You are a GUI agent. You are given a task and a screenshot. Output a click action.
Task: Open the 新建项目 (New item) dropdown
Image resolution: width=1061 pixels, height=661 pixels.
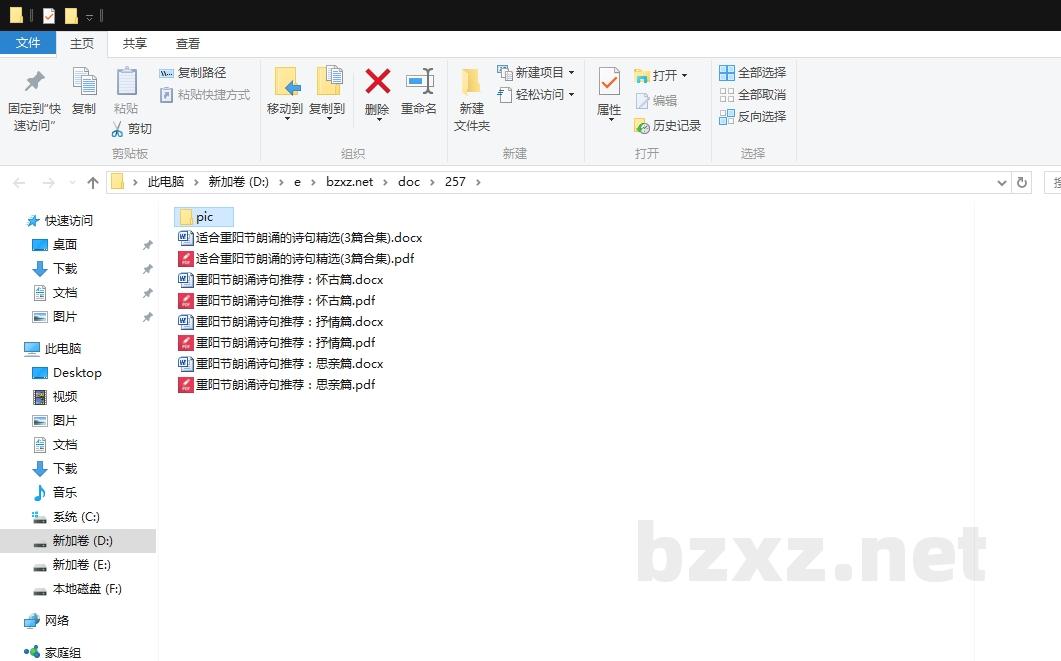point(571,73)
